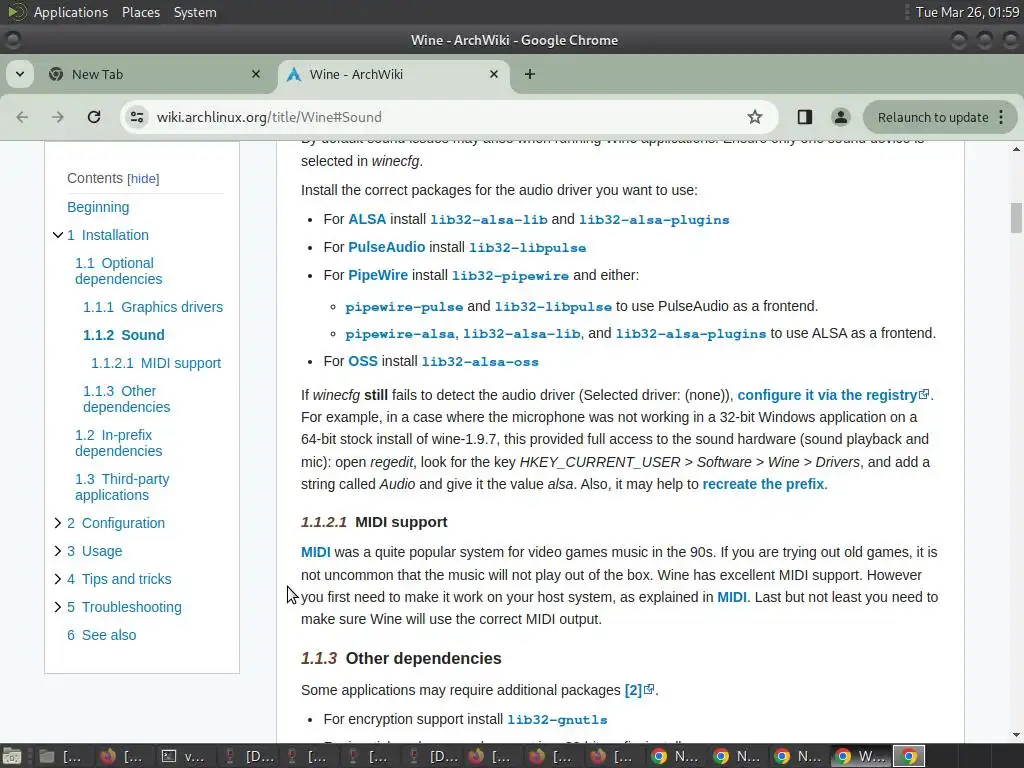Open Chrome side panel

pyautogui.click(x=805, y=117)
